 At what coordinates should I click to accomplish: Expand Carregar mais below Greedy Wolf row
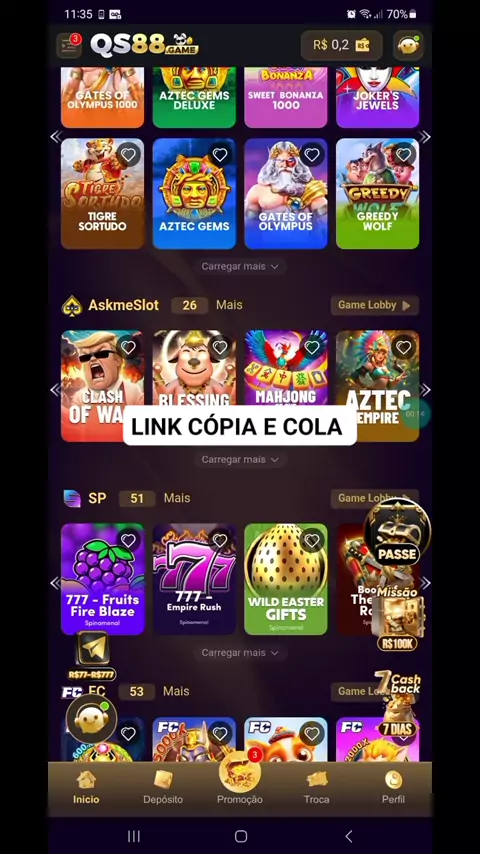coord(240,266)
